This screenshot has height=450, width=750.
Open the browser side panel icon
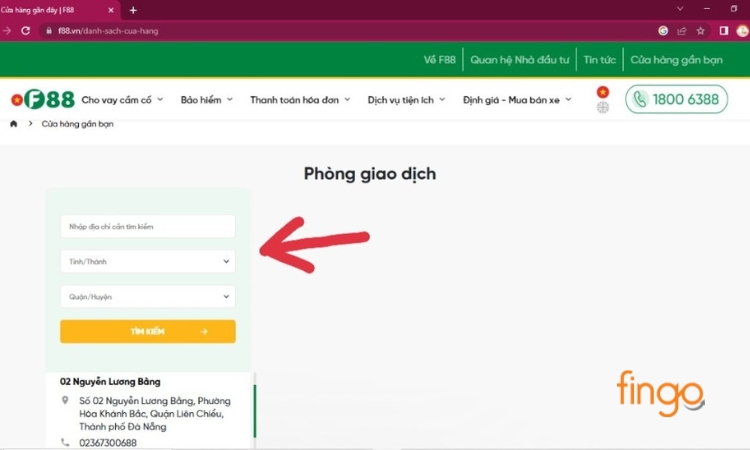tap(724, 31)
